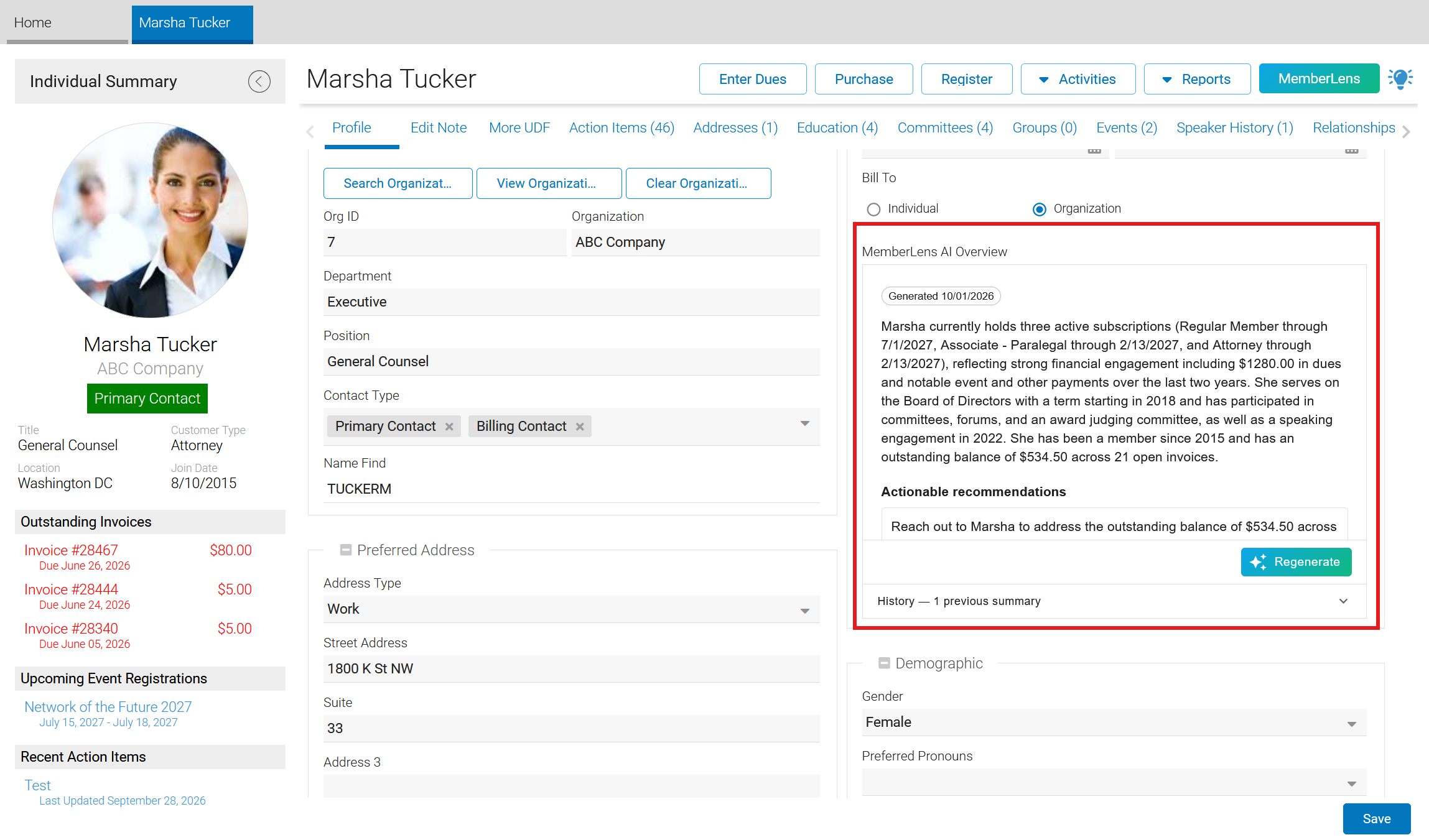Viewport: 1429px width, 840px height.
Task: Open the Reports dropdown menu
Action: (1197, 79)
